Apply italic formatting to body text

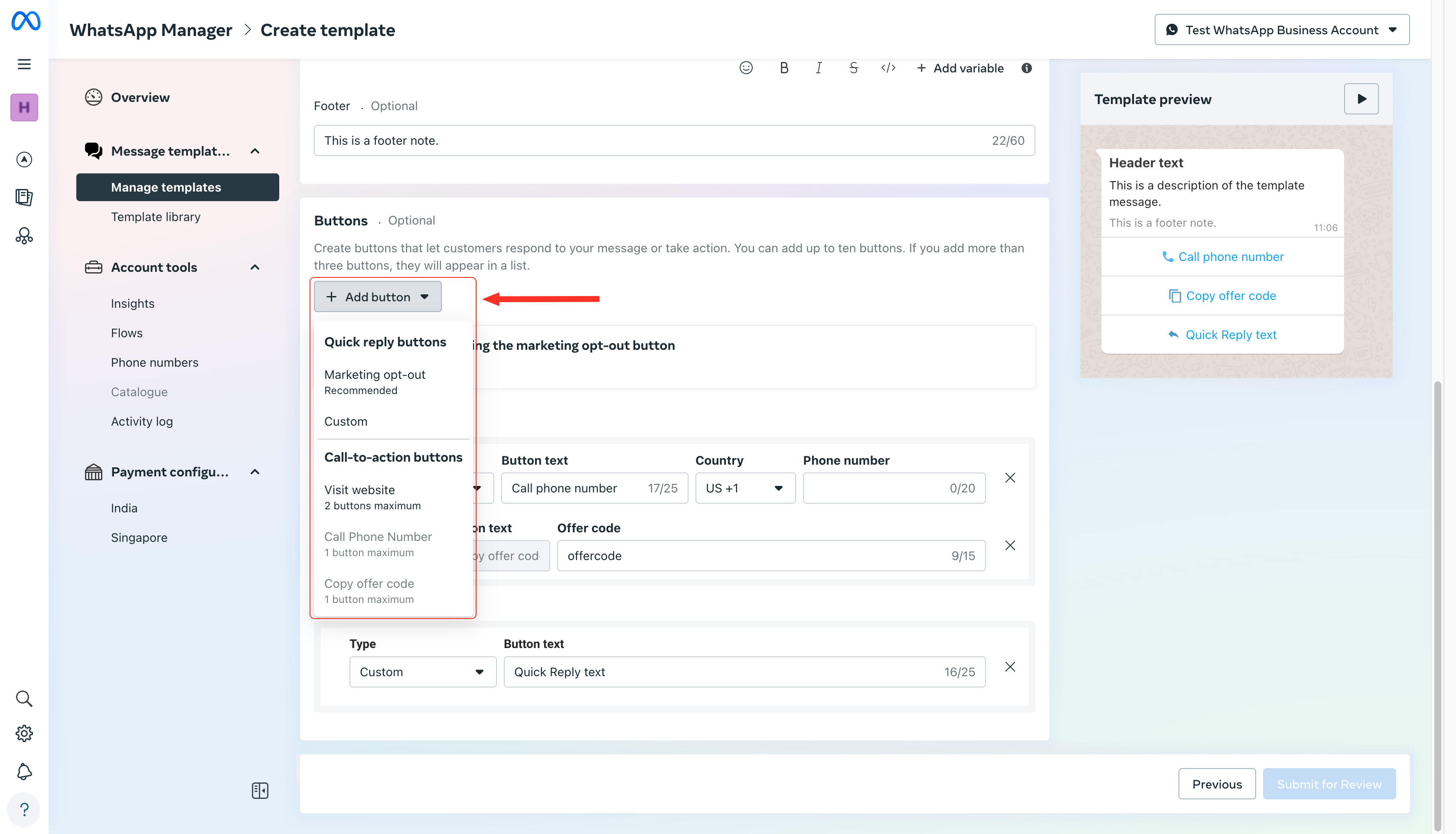[x=819, y=68]
